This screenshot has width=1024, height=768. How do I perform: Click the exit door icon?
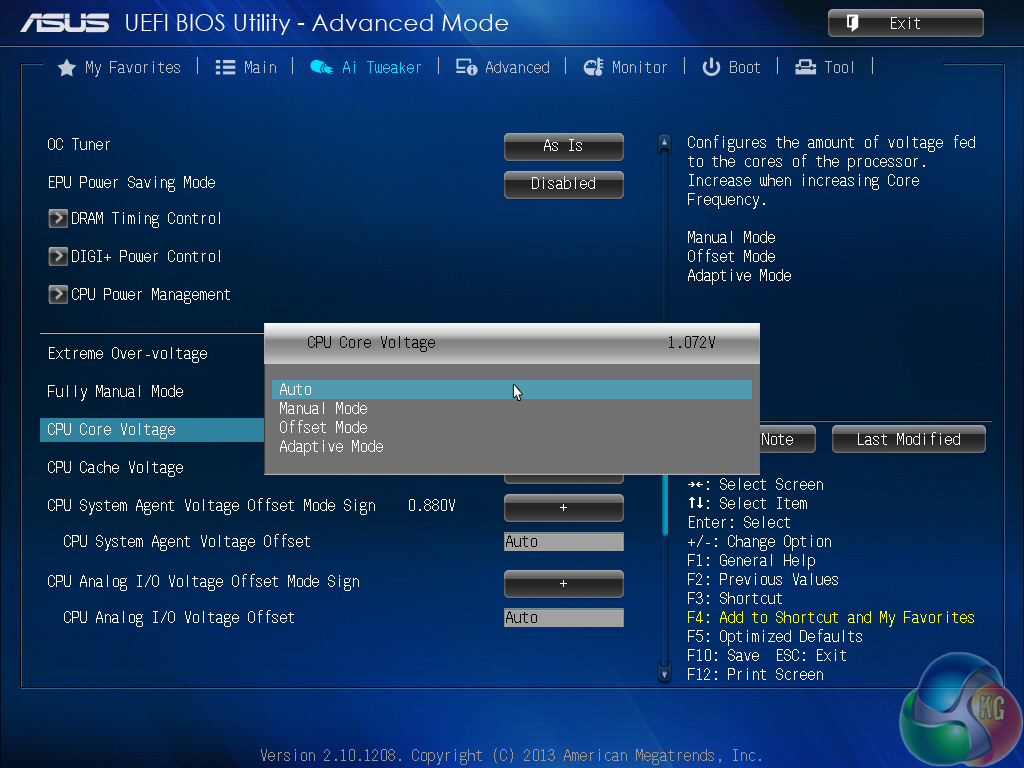[852, 23]
